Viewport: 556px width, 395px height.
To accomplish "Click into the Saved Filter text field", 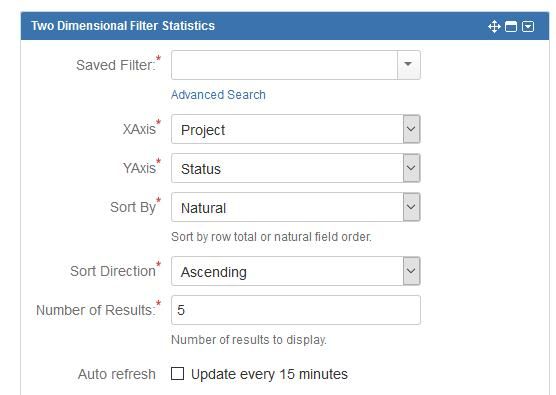I will coord(284,65).
